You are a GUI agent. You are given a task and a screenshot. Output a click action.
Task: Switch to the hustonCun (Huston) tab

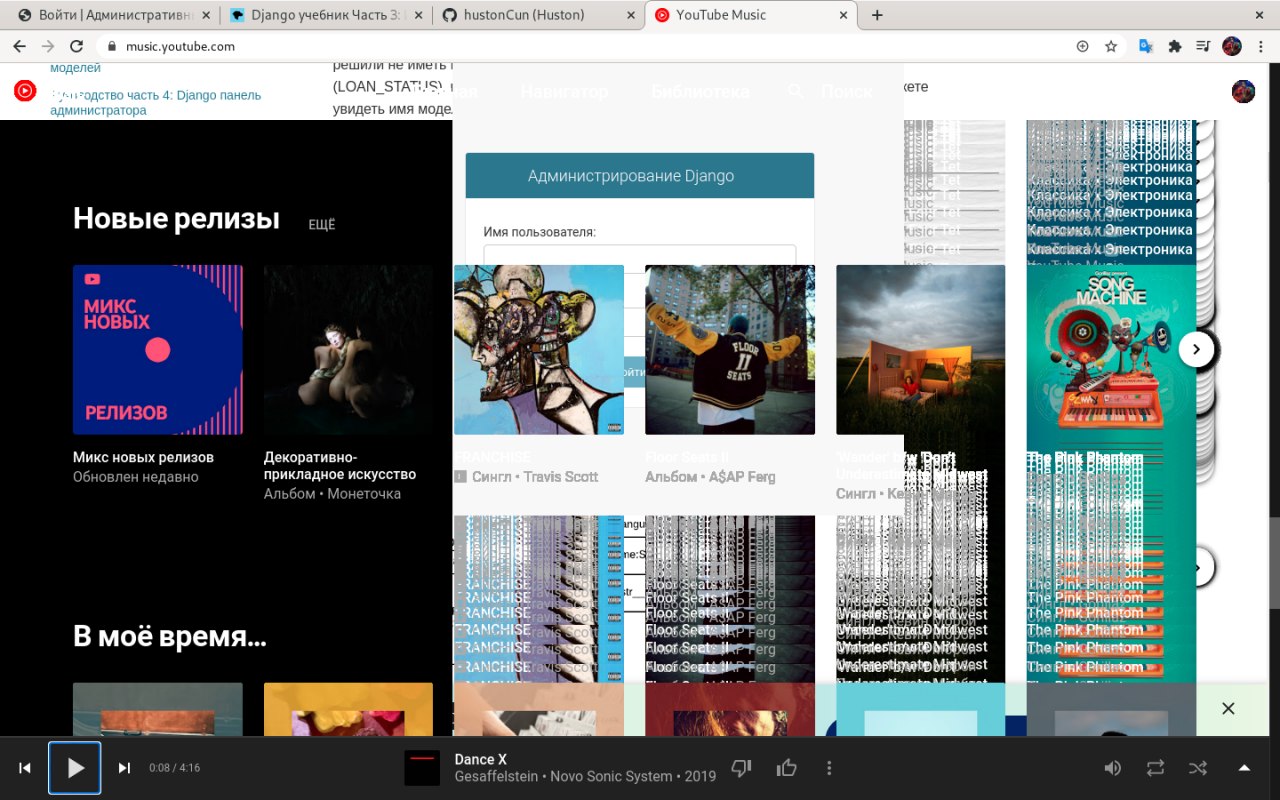click(538, 15)
